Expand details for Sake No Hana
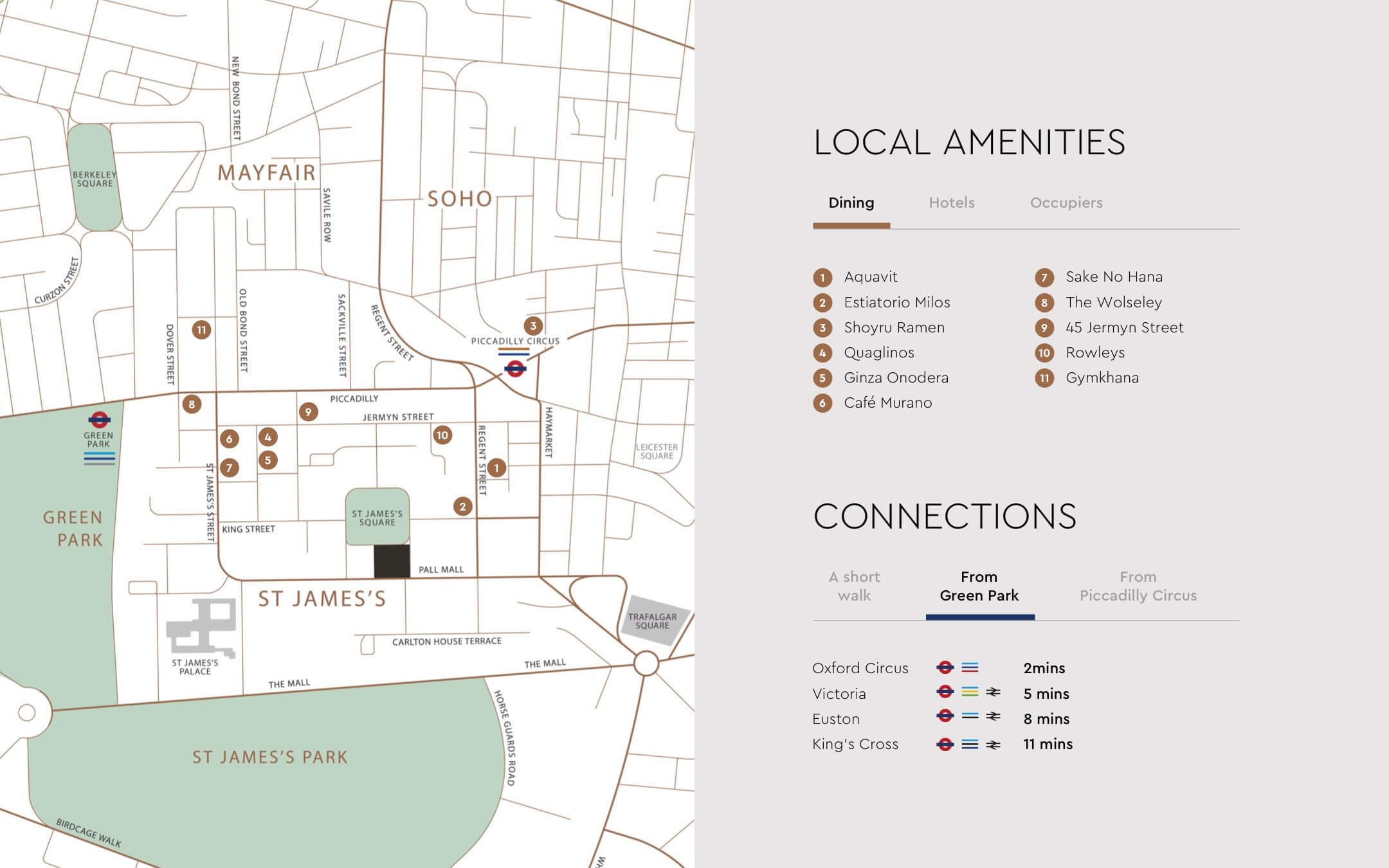 (x=1114, y=276)
